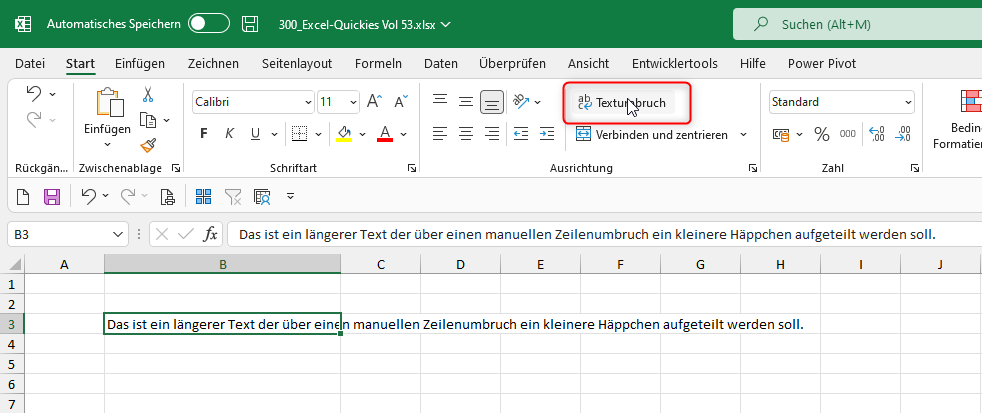Click the accounting number format icon
Image resolution: width=982 pixels, height=413 pixels.
tap(781, 134)
